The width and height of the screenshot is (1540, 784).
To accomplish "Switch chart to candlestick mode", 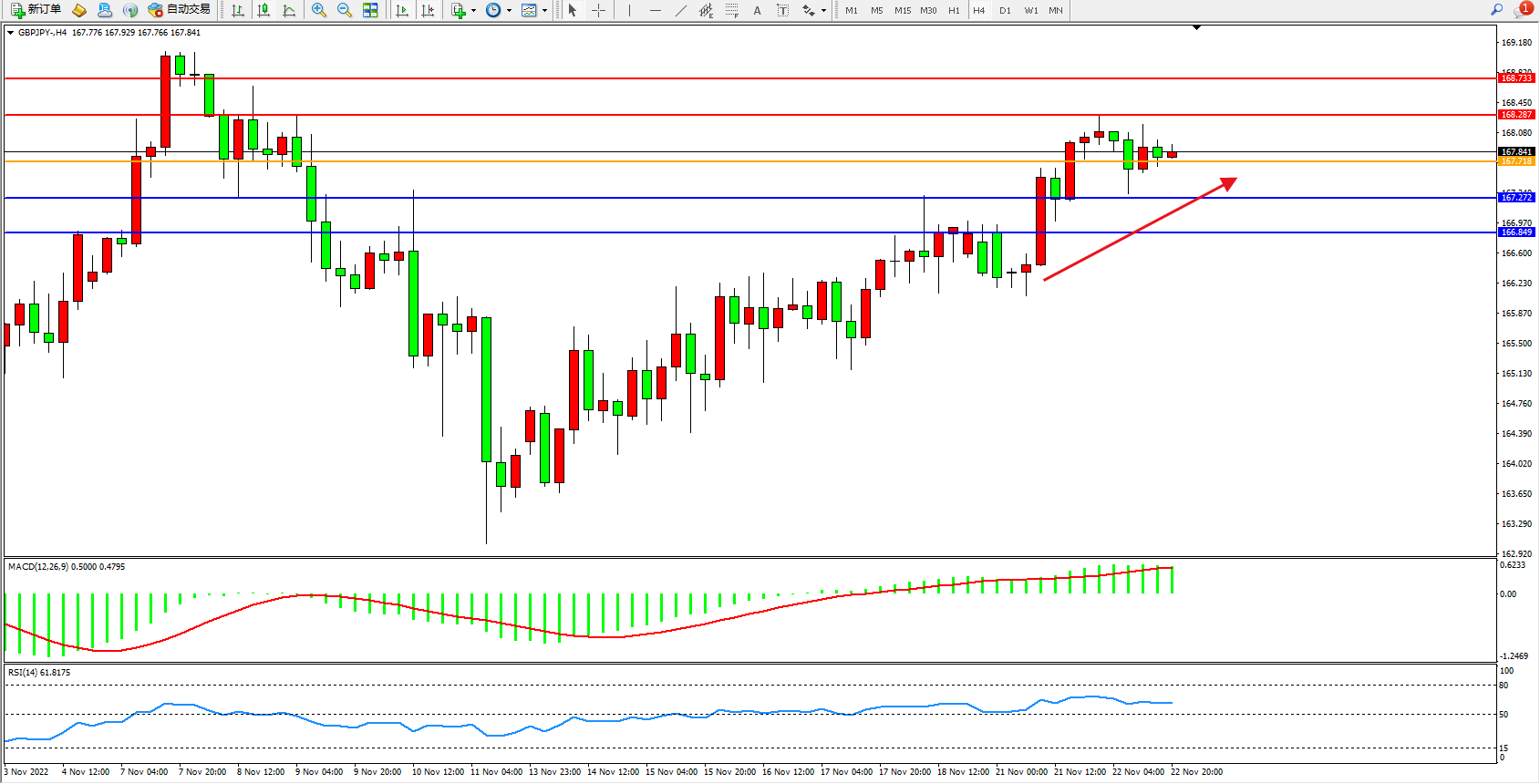I will (x=264, y=10).
